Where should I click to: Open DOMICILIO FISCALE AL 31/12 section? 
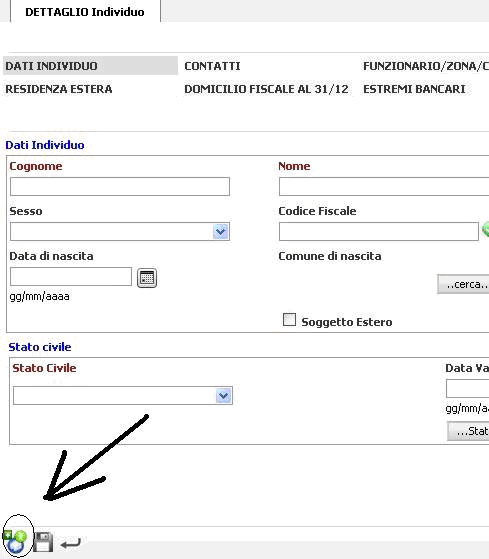point(266,89)
